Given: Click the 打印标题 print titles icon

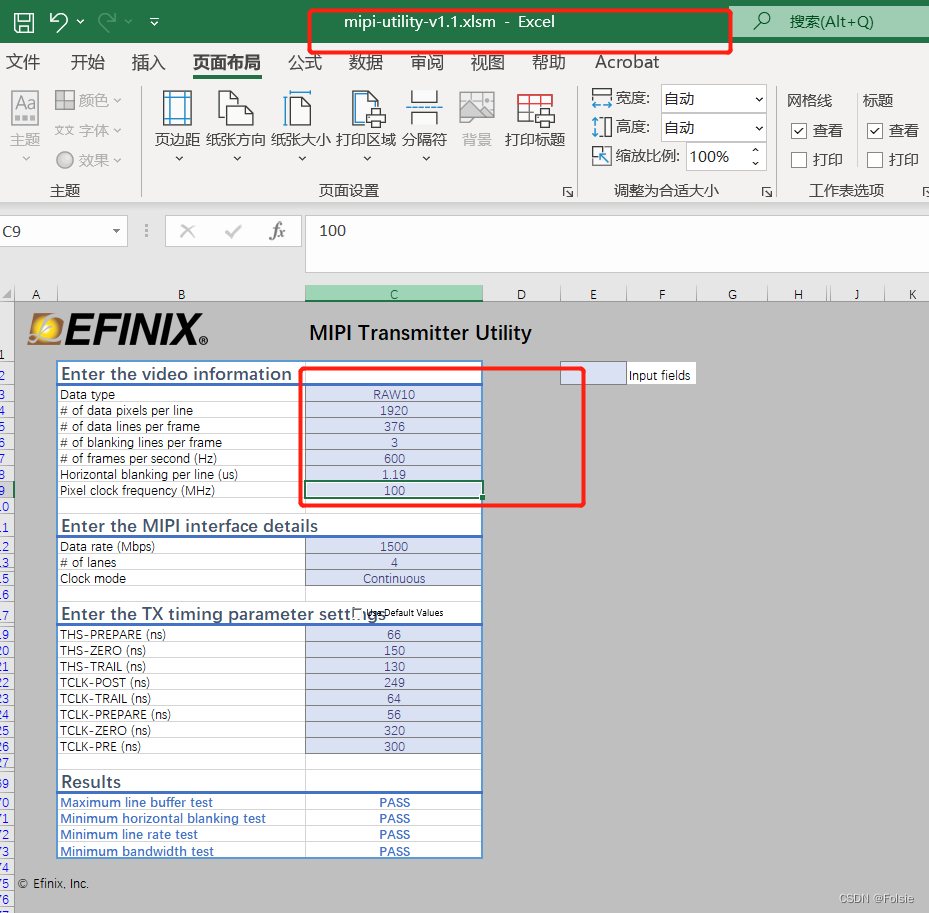Looking at the screenshot, I should 535,110.
